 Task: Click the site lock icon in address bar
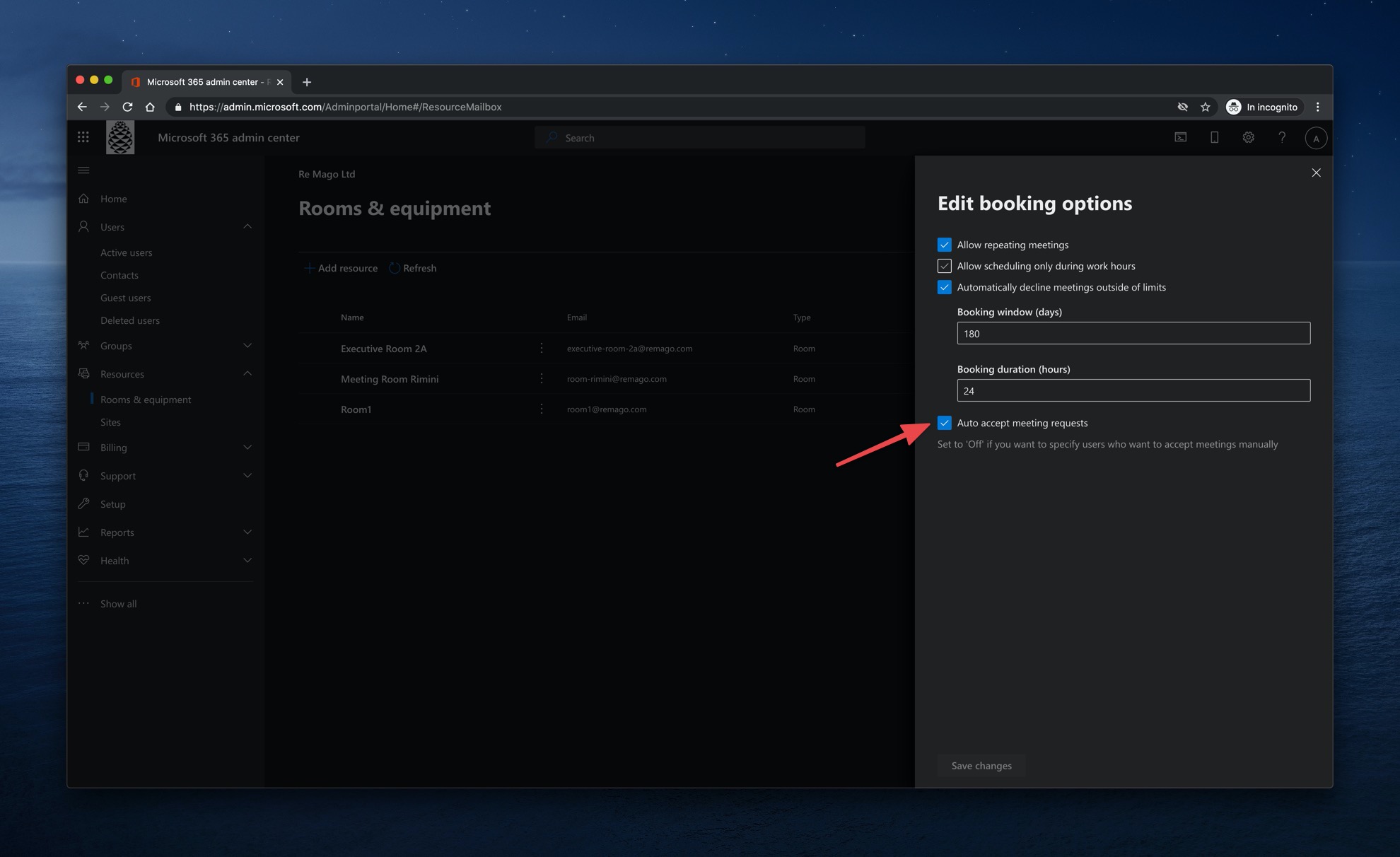tap(178, 107)
